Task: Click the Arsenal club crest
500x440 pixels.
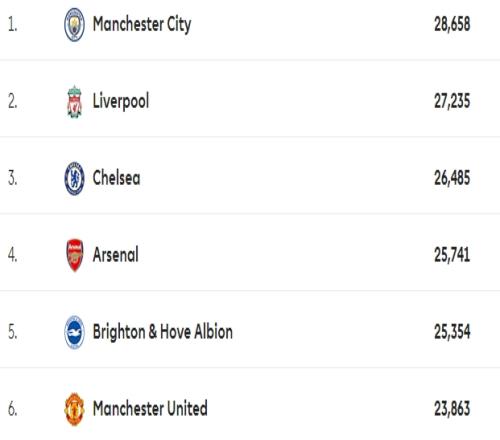Action: click(75, 255)
